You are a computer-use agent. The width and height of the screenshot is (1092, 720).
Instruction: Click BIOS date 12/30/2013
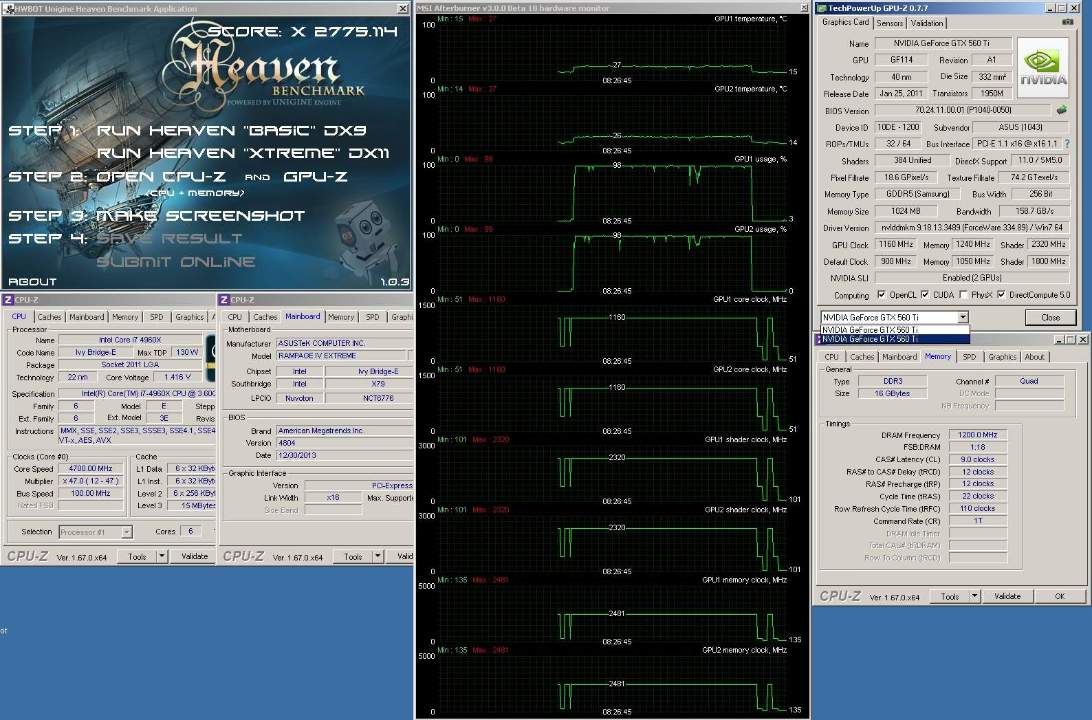pos(345,455)
